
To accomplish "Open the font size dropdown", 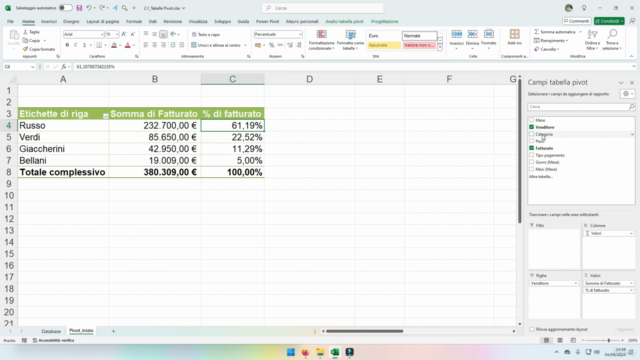I will (x=117, y=34).
